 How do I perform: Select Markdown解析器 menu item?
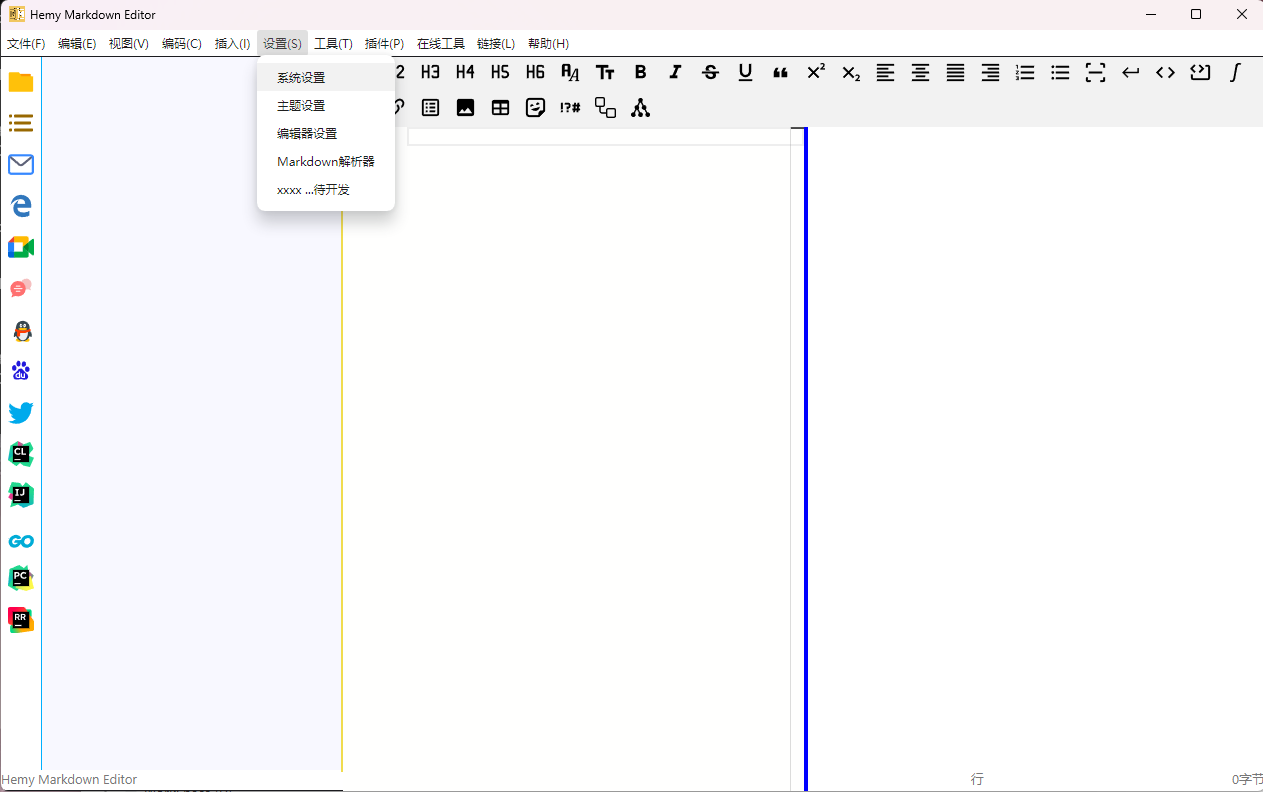pyautogui.click(x=325, y=161)
